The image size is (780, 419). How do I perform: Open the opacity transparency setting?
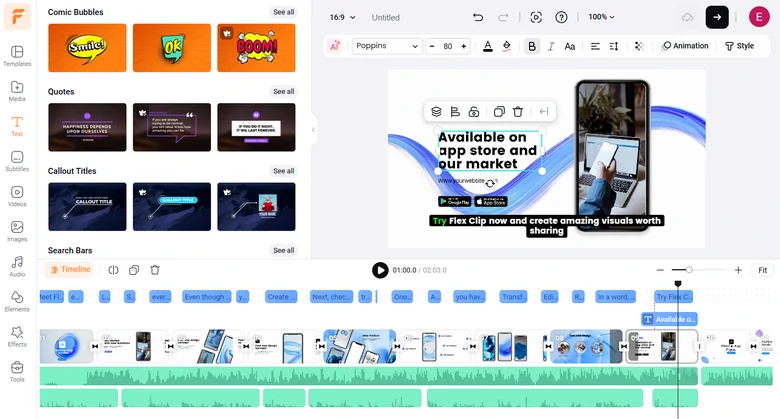639,46
